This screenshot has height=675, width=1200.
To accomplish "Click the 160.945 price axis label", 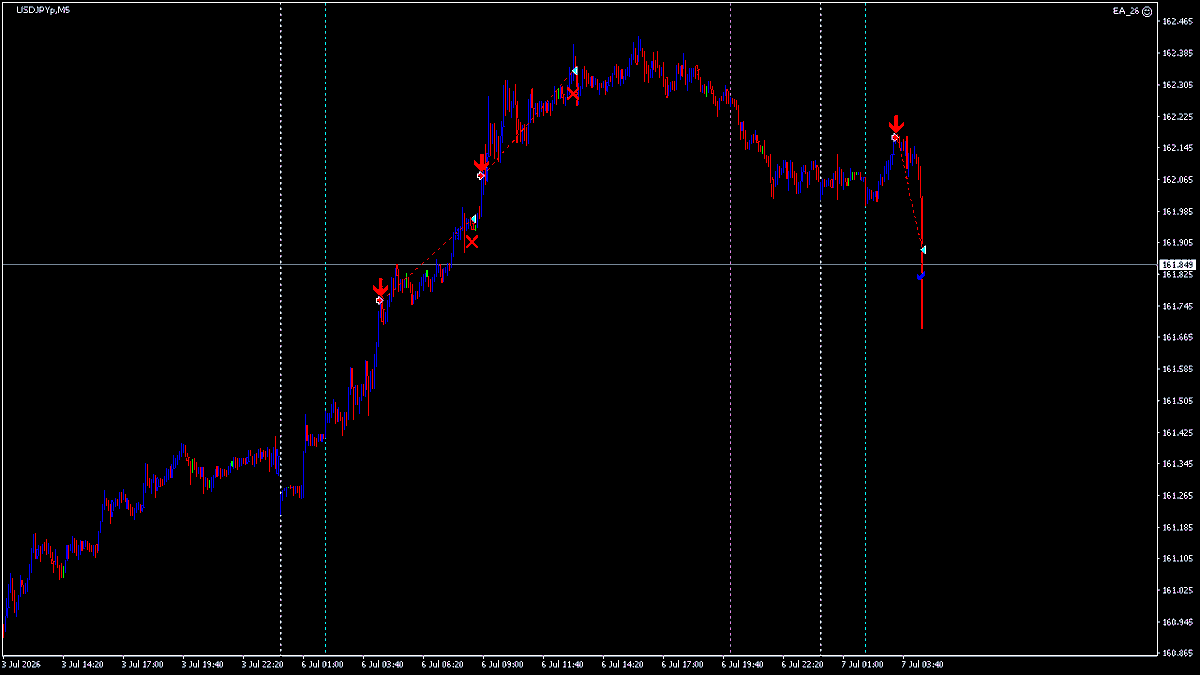I will click(1176, 623).
